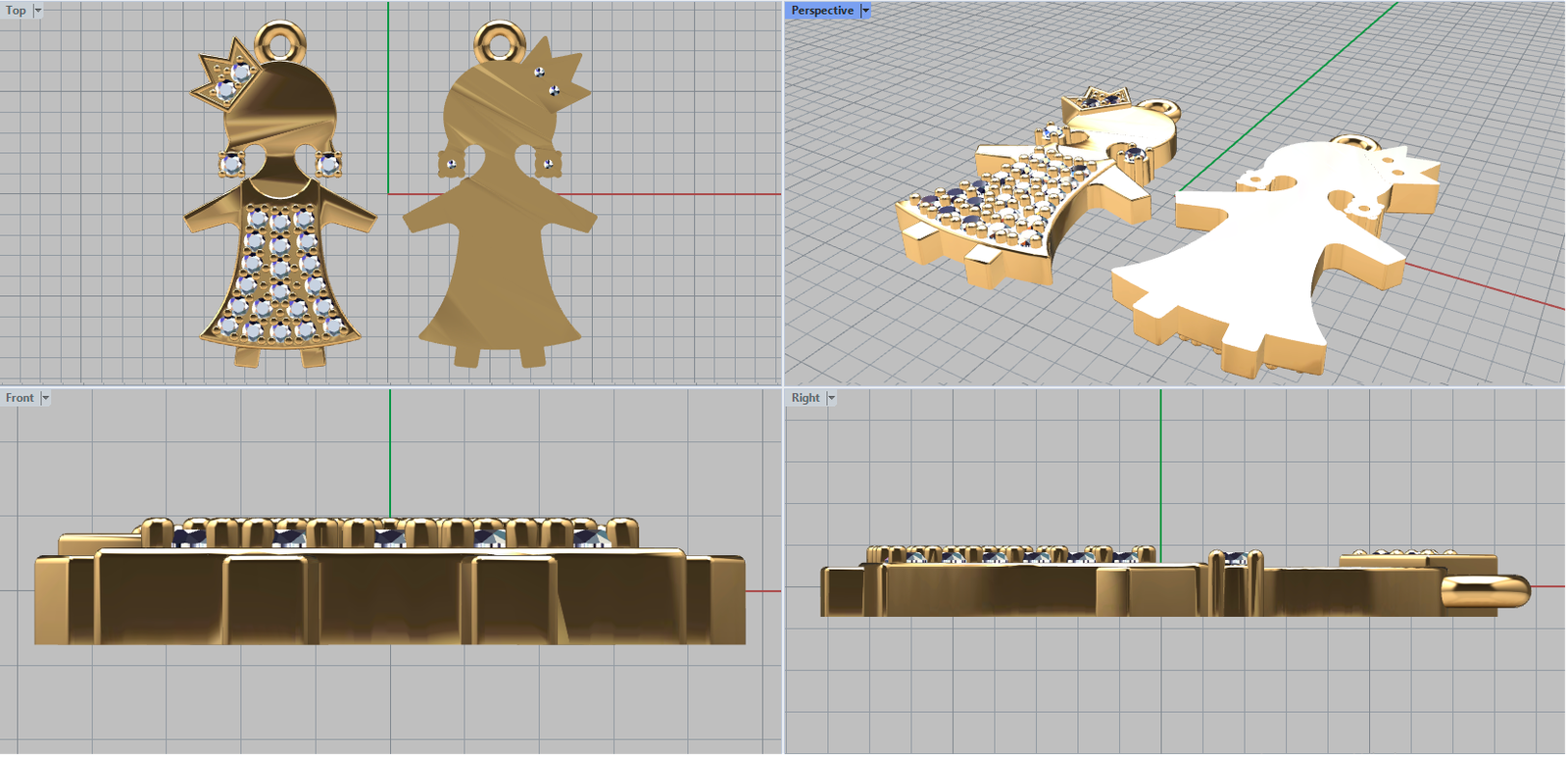Image resolution: width=1568 pixels, height=757 pixels.
Task: Open the Top viewport dropdown arrow
Action: [x=38, y=11]
